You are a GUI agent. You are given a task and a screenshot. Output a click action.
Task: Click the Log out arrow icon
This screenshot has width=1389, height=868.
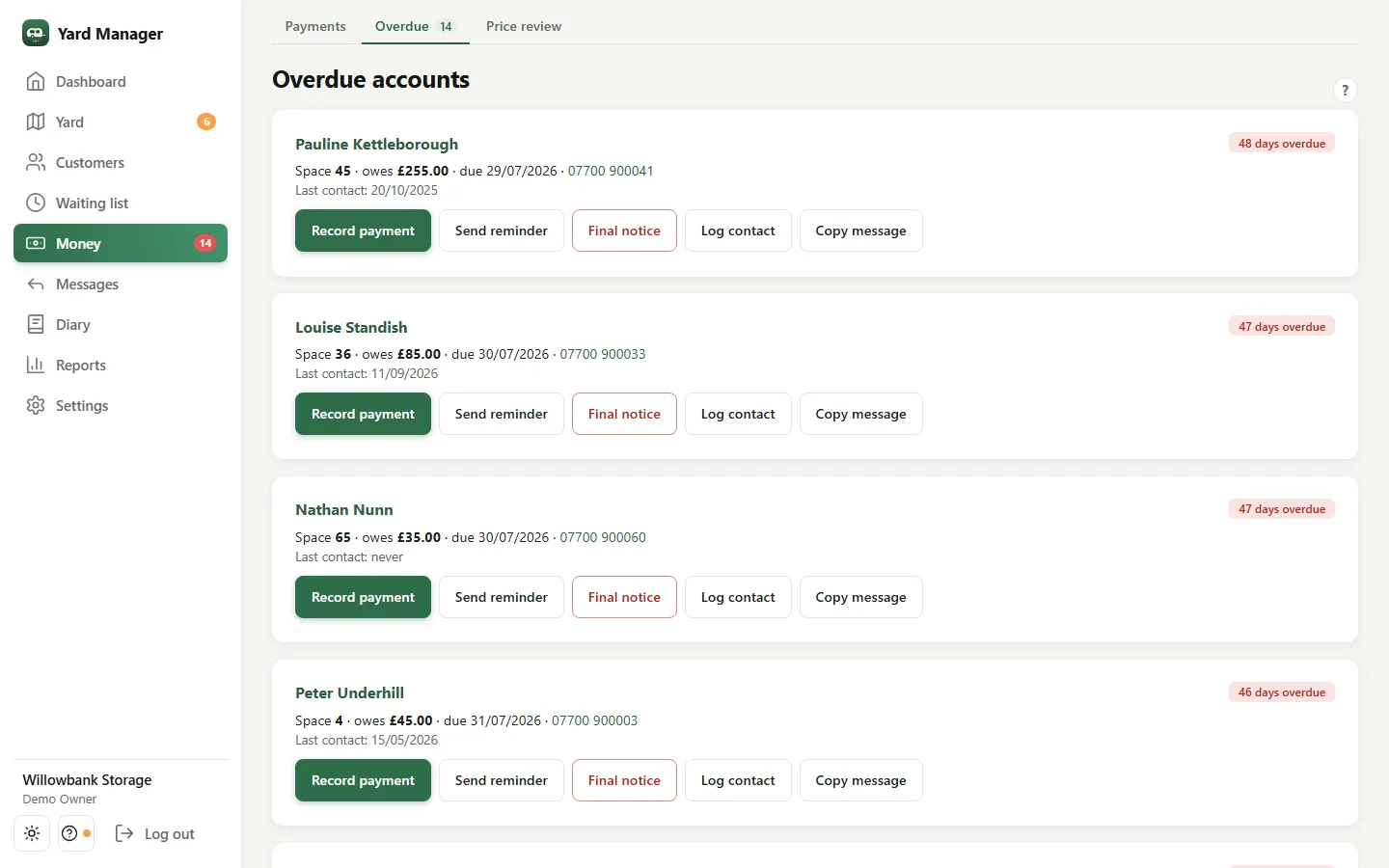tap(124, 833)
